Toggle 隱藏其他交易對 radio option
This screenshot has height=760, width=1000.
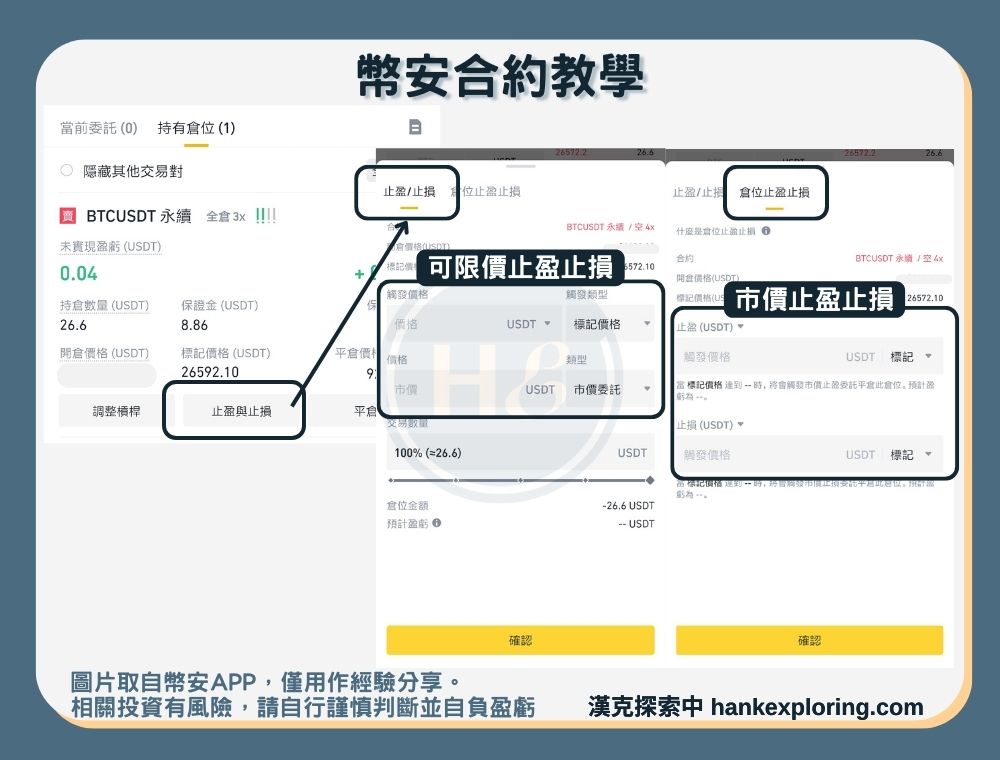tap(66, 170)
